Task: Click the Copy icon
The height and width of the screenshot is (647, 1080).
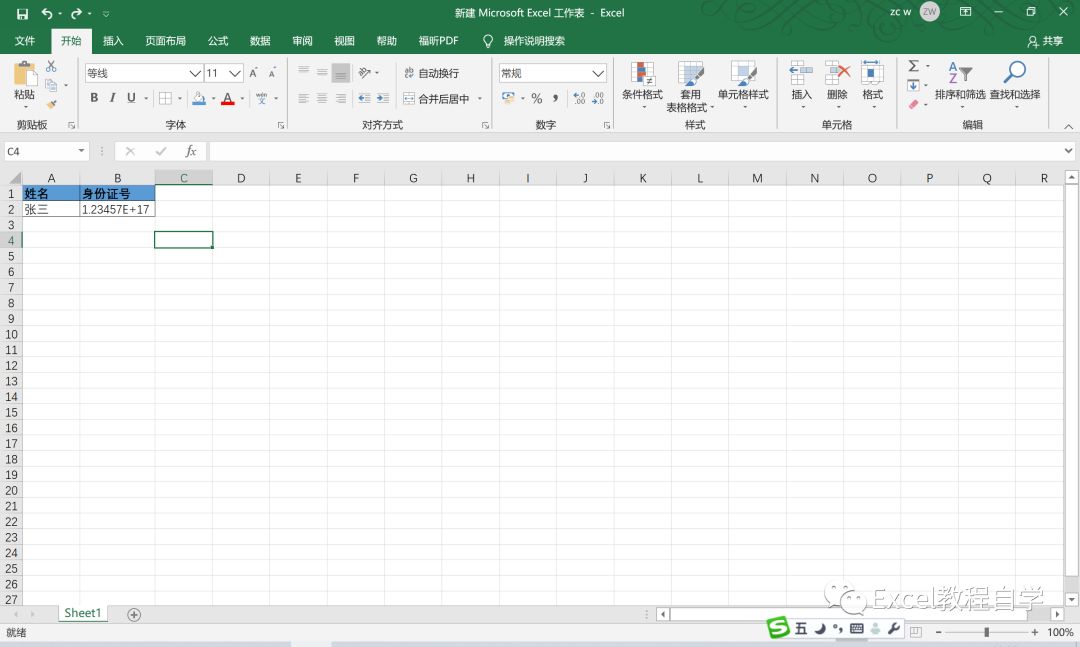Action: [x=51, y=85]
